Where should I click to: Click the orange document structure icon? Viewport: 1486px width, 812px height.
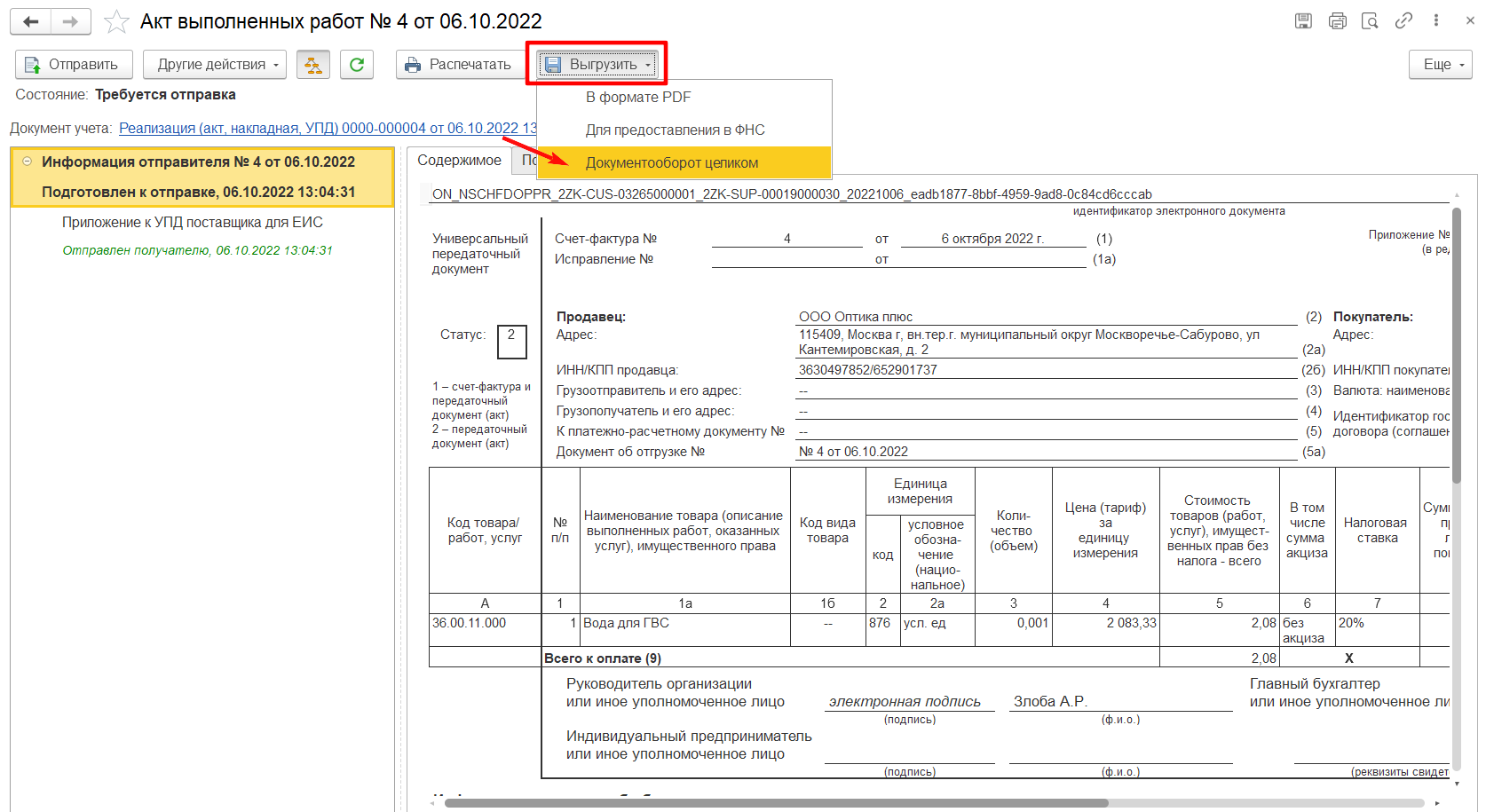click(x=313, y=64)
